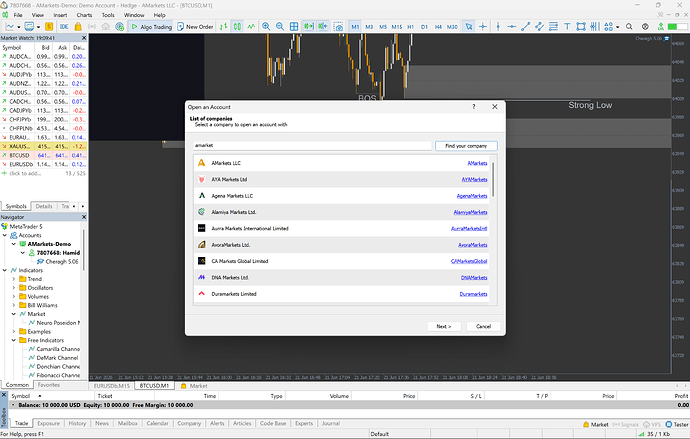Click the yellow dollar Market Watch icon
690x439 pixels.
click(49, 27)
